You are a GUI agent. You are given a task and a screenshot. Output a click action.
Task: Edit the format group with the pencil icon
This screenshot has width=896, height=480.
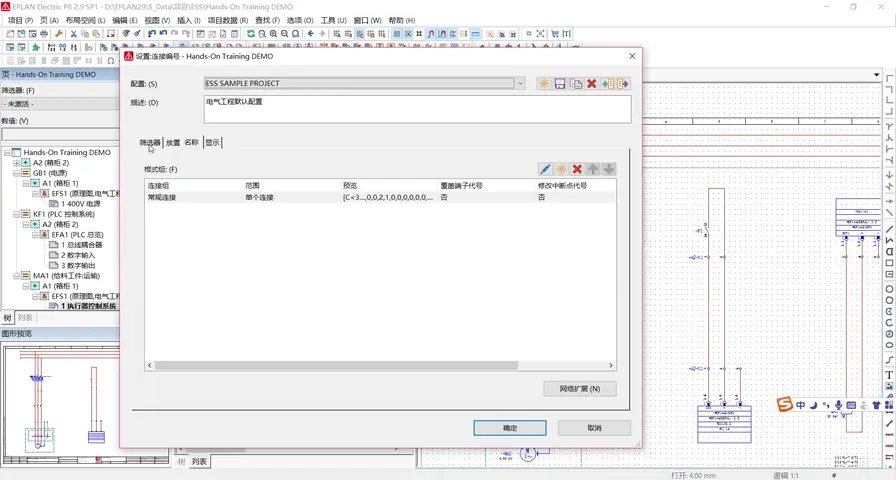(x=545, y=169)
